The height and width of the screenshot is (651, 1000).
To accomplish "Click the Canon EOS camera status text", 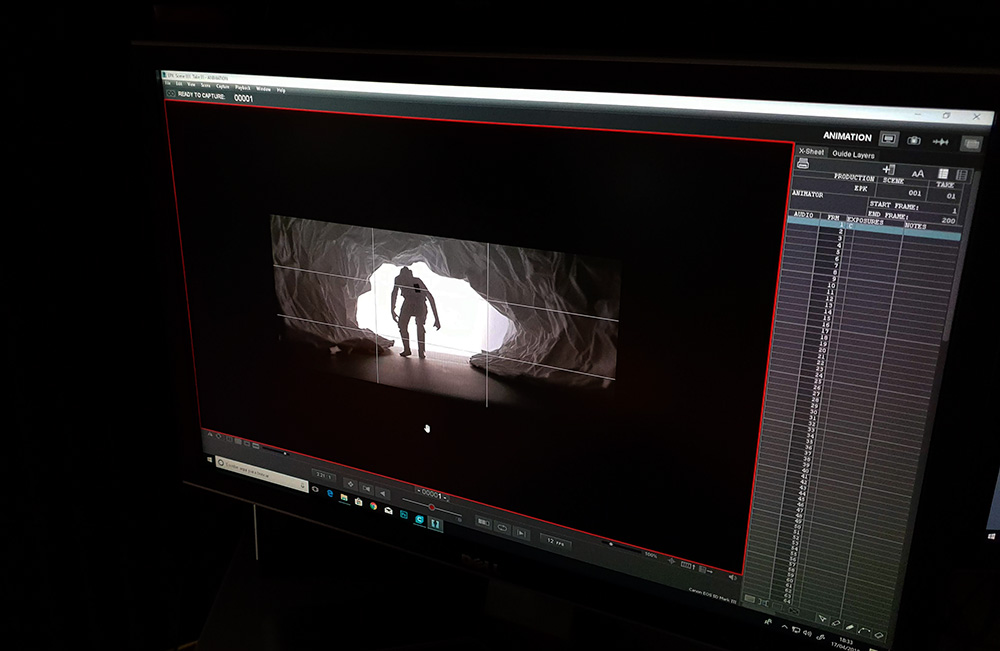I will click(712, 596).
